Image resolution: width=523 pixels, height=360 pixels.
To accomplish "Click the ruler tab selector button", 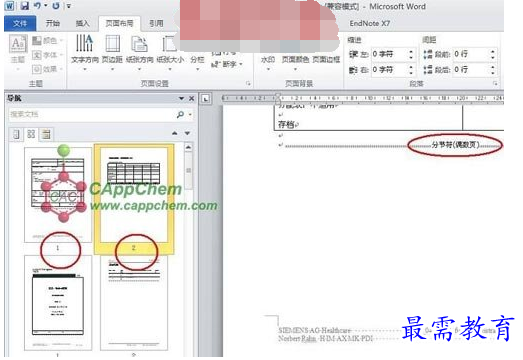I will coord(205,98).
